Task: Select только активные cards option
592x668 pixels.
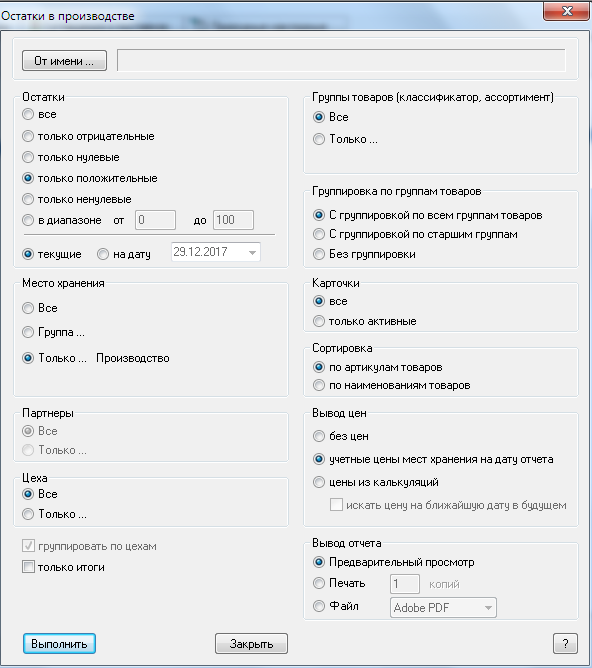Action: tap(319, 321)
